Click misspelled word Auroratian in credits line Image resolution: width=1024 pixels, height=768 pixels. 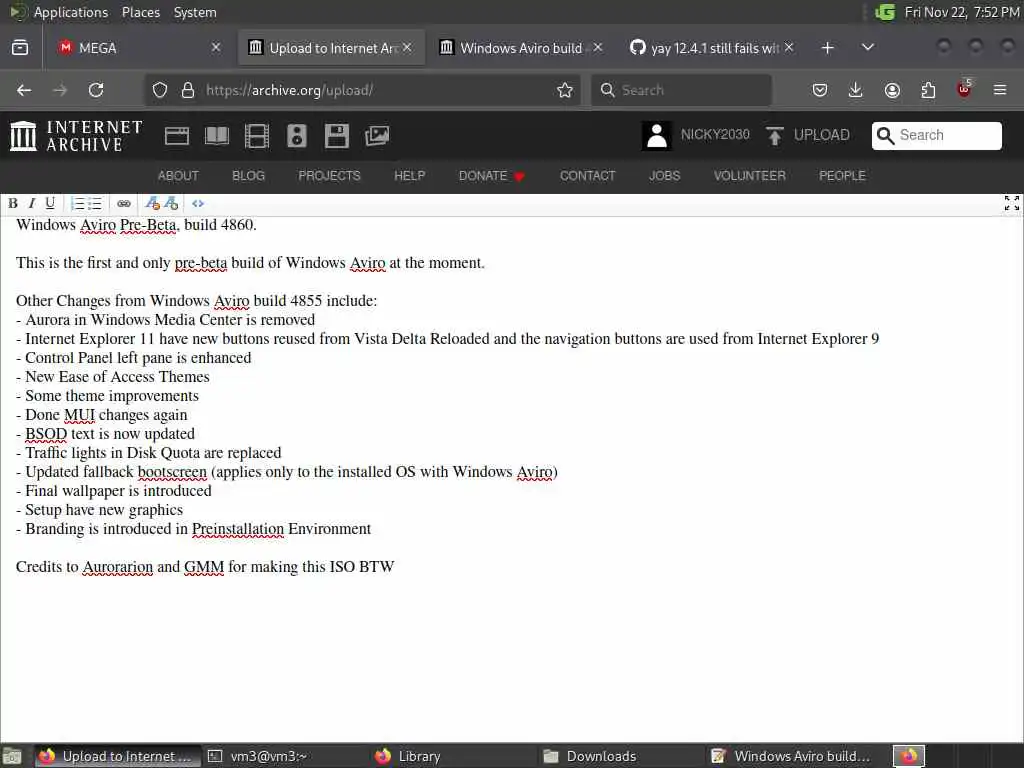tap(118, 567)
